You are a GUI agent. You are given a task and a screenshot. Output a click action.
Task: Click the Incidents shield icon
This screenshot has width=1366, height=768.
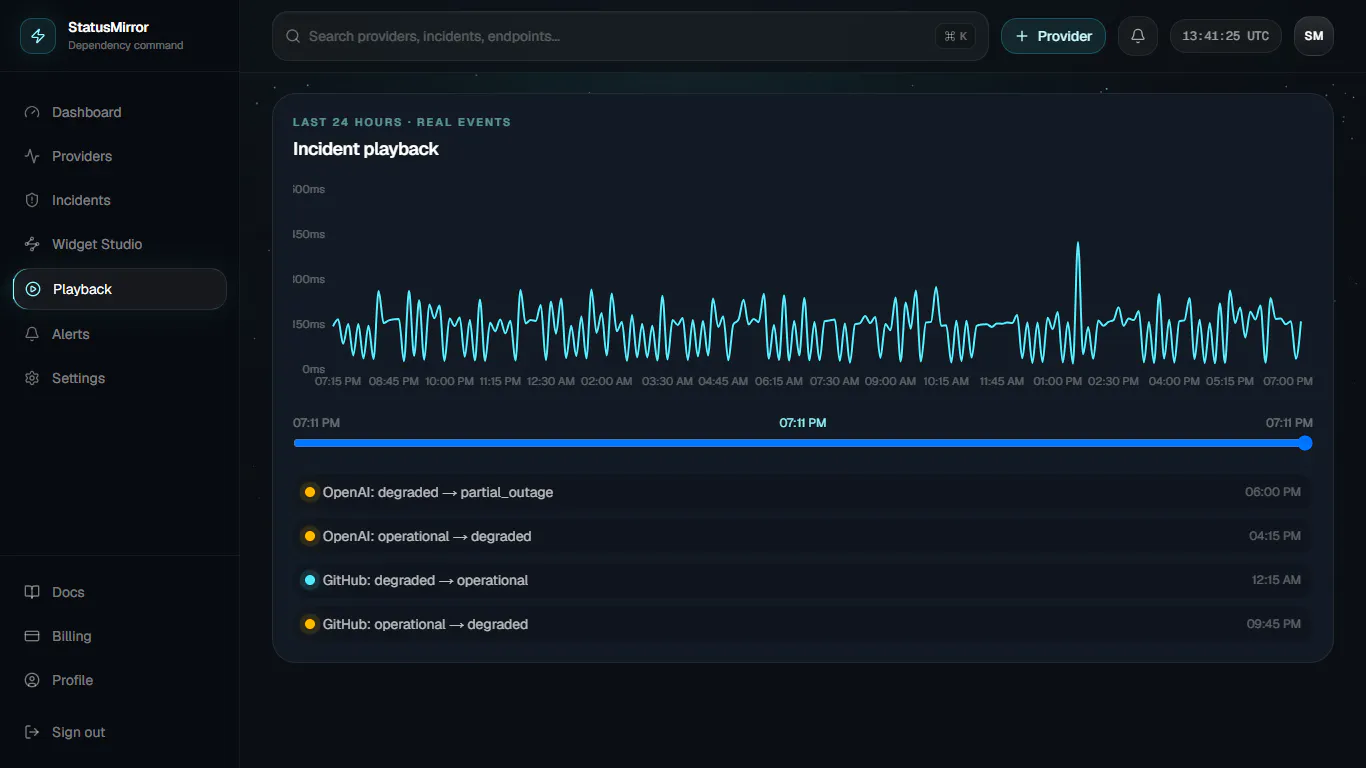pos(32,200)
